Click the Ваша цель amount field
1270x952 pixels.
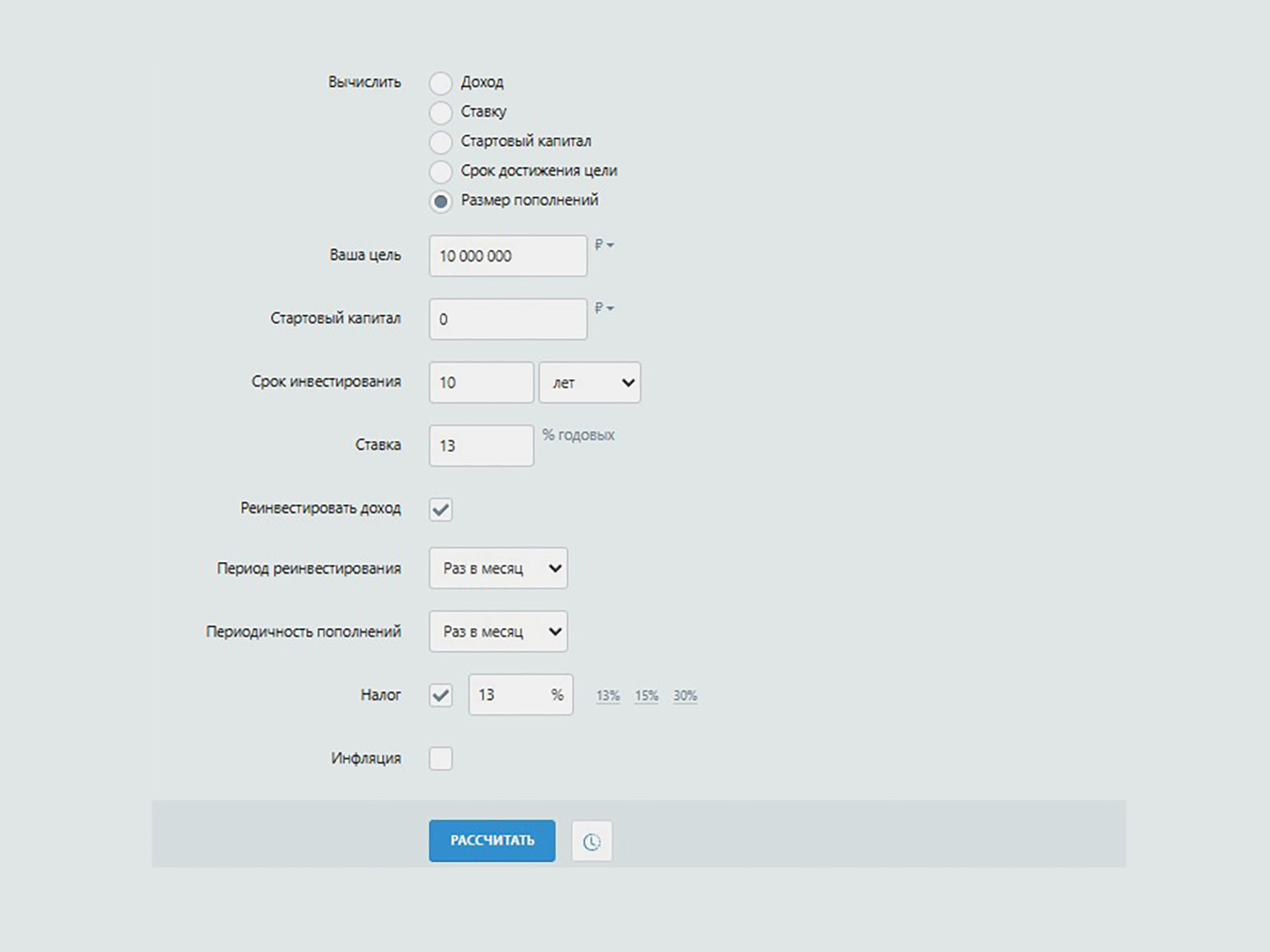(x=508, y=256)
